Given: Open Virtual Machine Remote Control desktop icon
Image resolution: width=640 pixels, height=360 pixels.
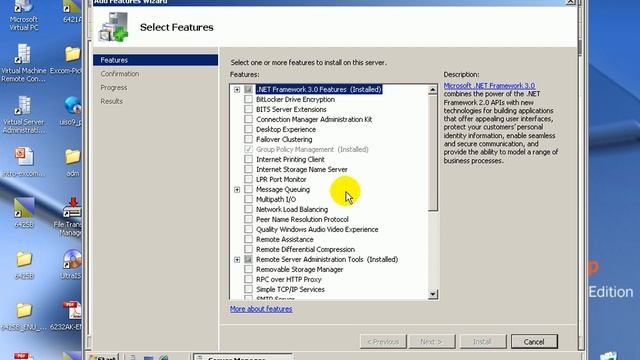Looking at the screenshot, I should pyautogui.click(x=23, y=62).
